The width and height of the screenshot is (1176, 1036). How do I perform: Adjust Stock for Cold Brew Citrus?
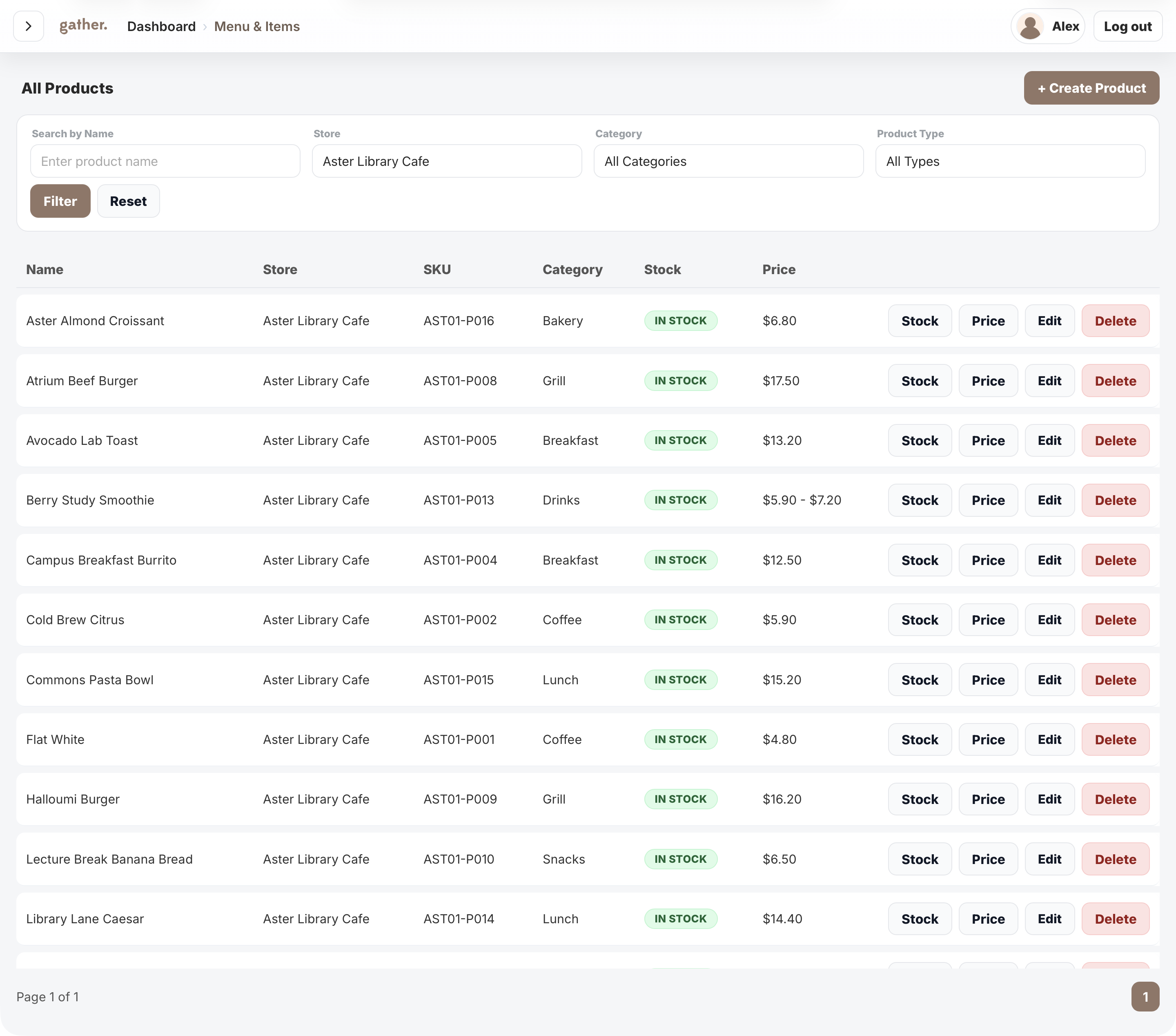coord(920,621)
